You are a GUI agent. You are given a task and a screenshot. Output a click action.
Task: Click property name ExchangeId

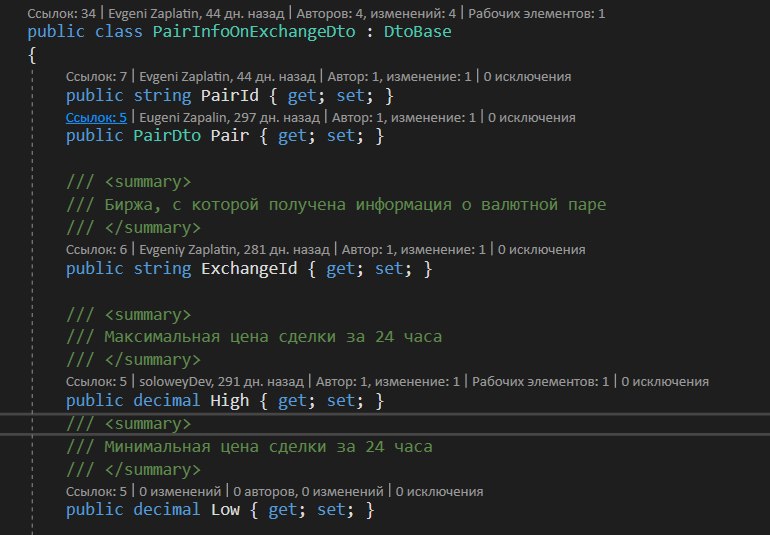pyautogui.click(x=249, y=269)
